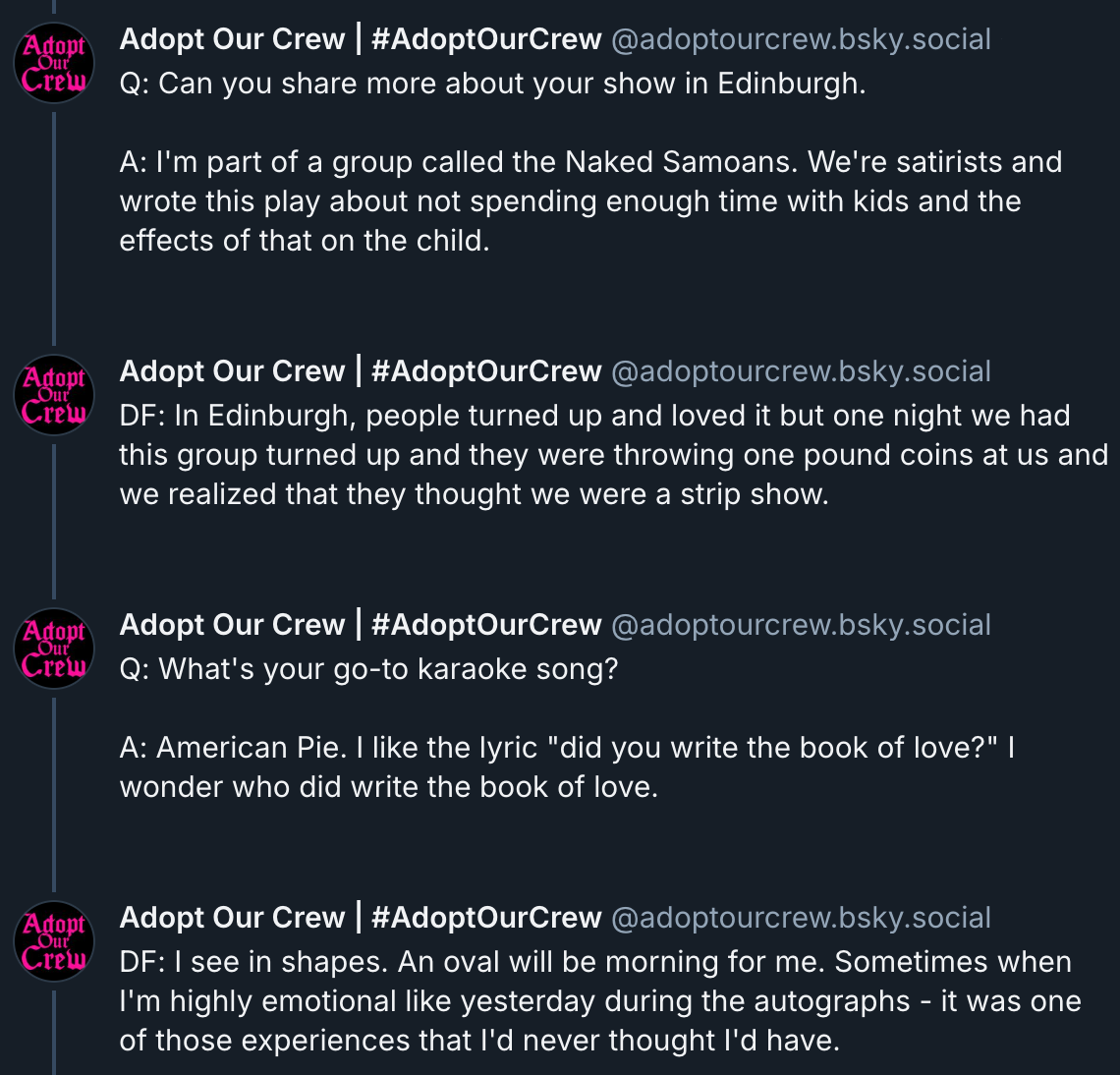This screenshot has width=1120, height=1075.
Task: Open the post text starting "I see in shapes"
Action: pos(599,1001)
